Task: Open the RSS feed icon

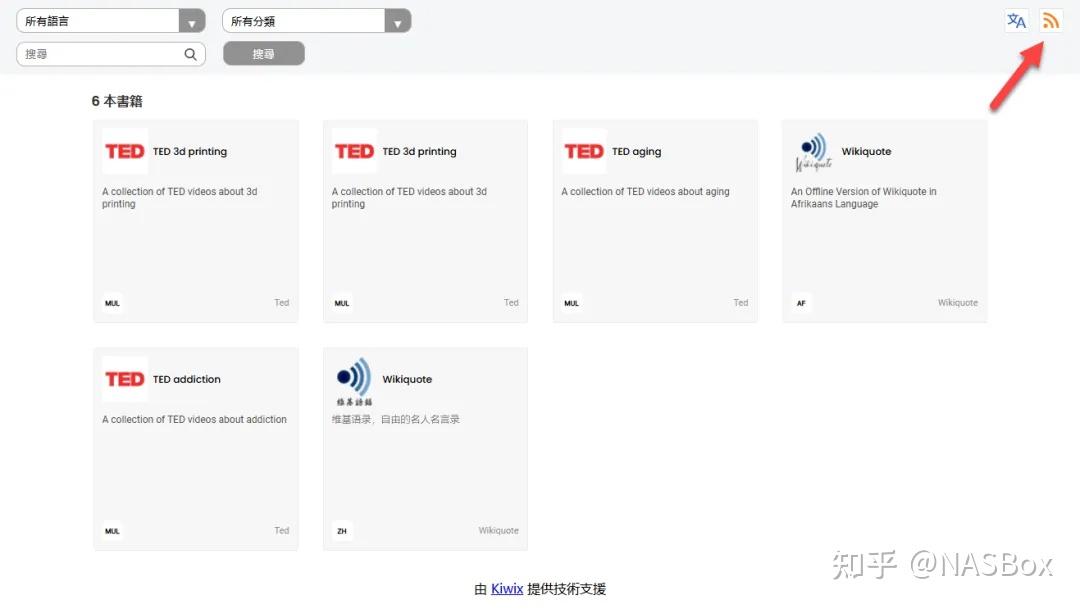Action: (1050, 21)
